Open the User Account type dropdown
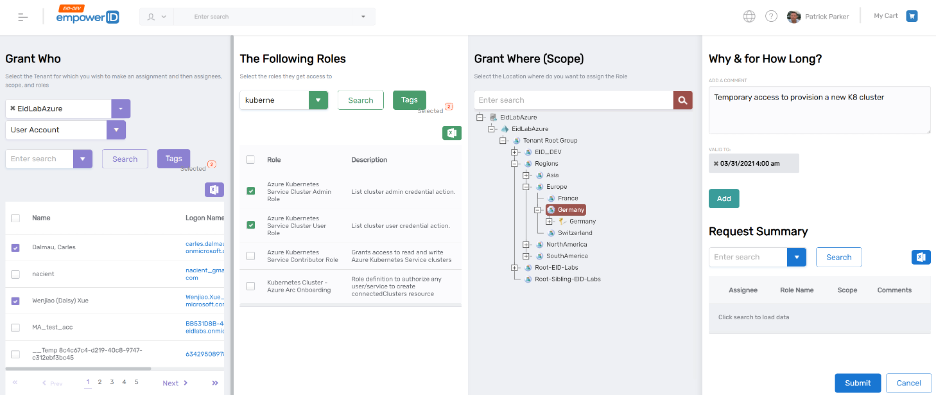The width and height of the screenshot is (936, 396). (x=116, y=130)
